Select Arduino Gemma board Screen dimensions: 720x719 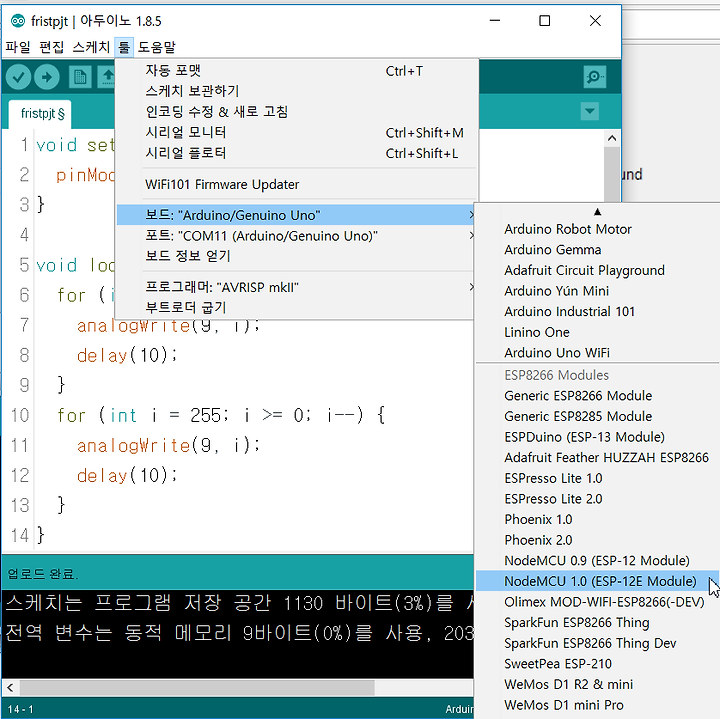(x=598, y=250)
